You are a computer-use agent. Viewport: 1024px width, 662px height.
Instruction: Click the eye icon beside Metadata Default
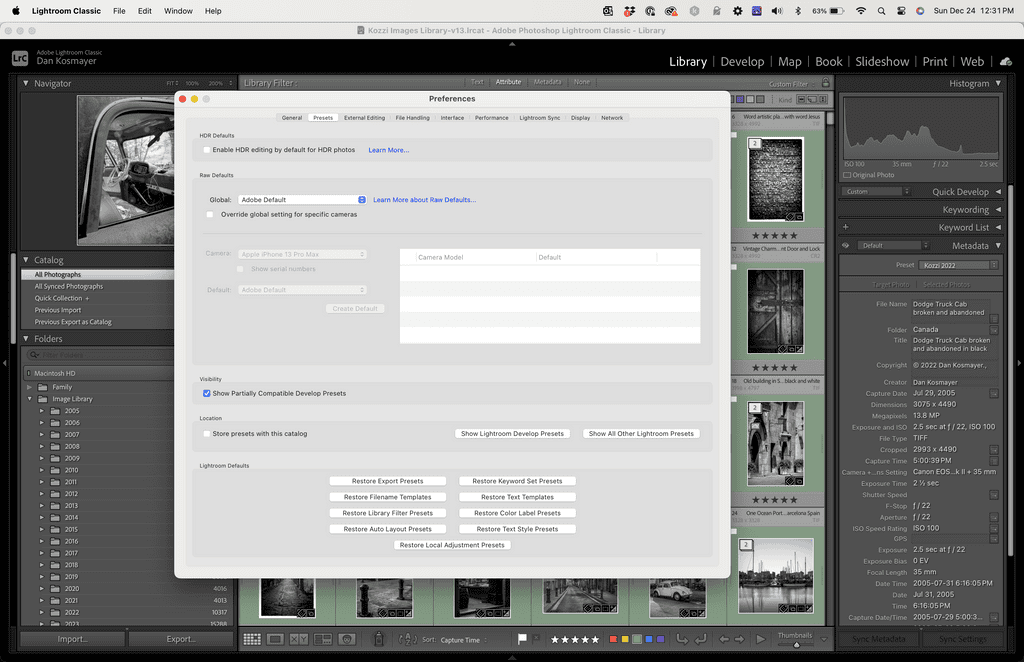tap(846, 245)
